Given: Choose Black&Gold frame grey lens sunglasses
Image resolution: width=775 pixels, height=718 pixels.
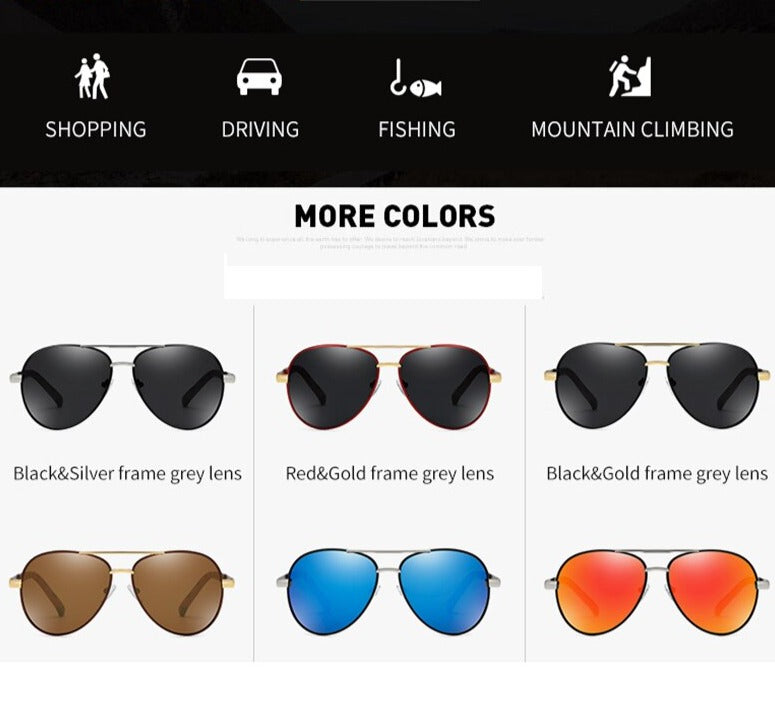Looking at the screenshot, I should click(x=657, y=385).
